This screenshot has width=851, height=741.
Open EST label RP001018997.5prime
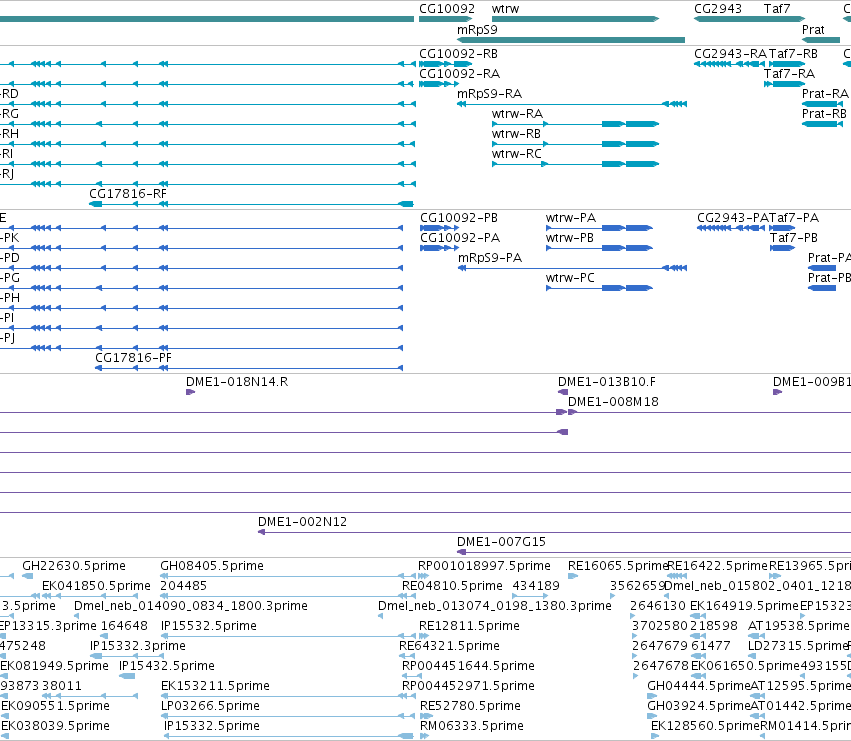(x=484, y=566)
